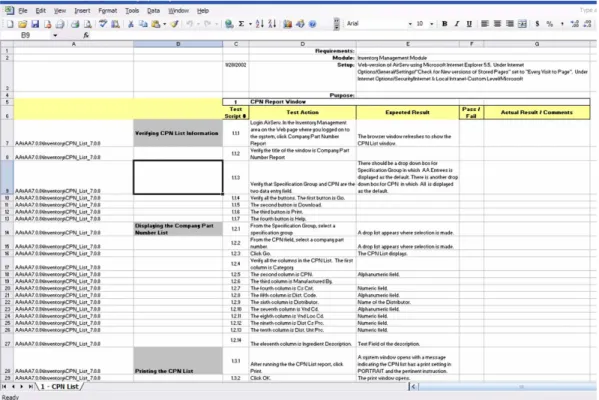
Task: Save the workbook with the floppy icon
Action: coord(35,24)
